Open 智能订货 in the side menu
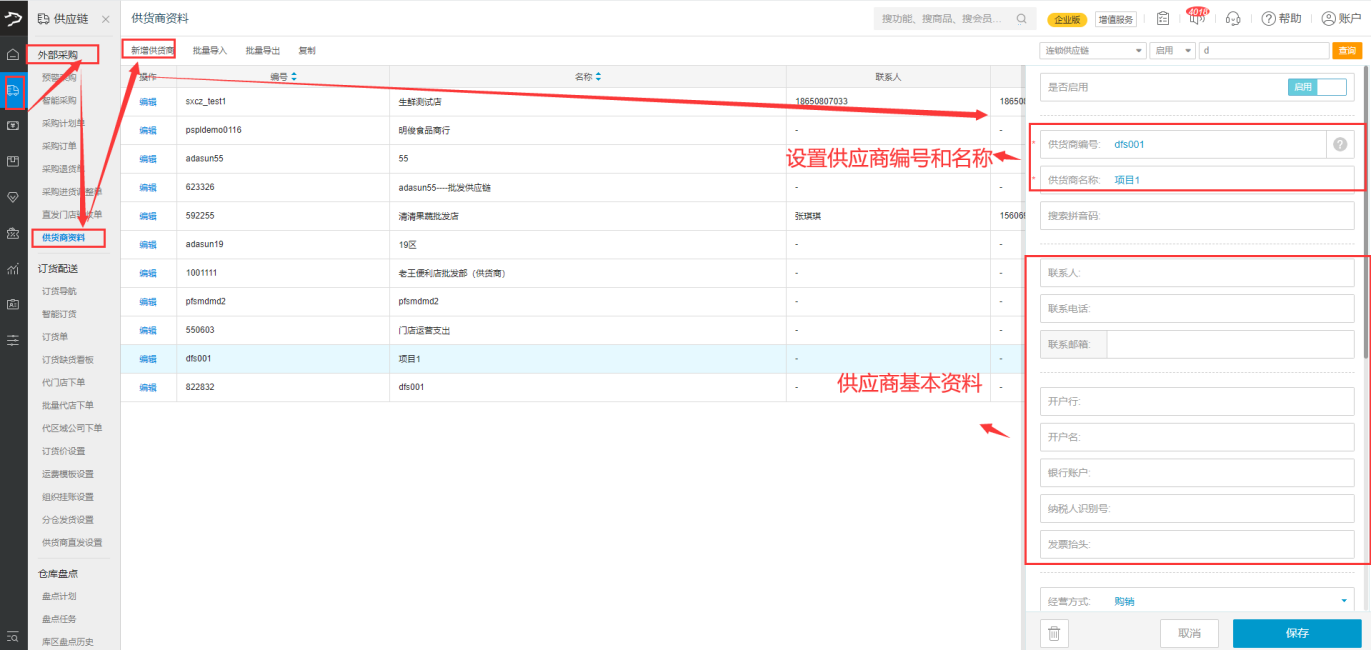This screenshot has width=1371, height=650. (59, 314)
